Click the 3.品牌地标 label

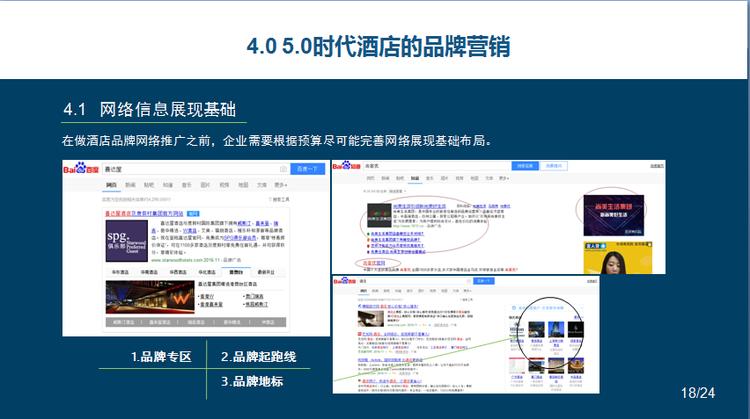[x=252, y=381]
